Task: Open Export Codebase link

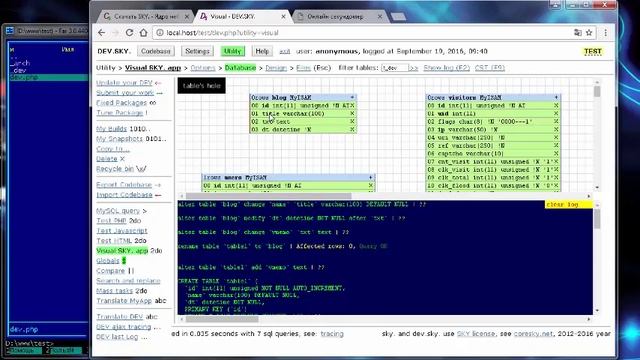Action: 124,185
